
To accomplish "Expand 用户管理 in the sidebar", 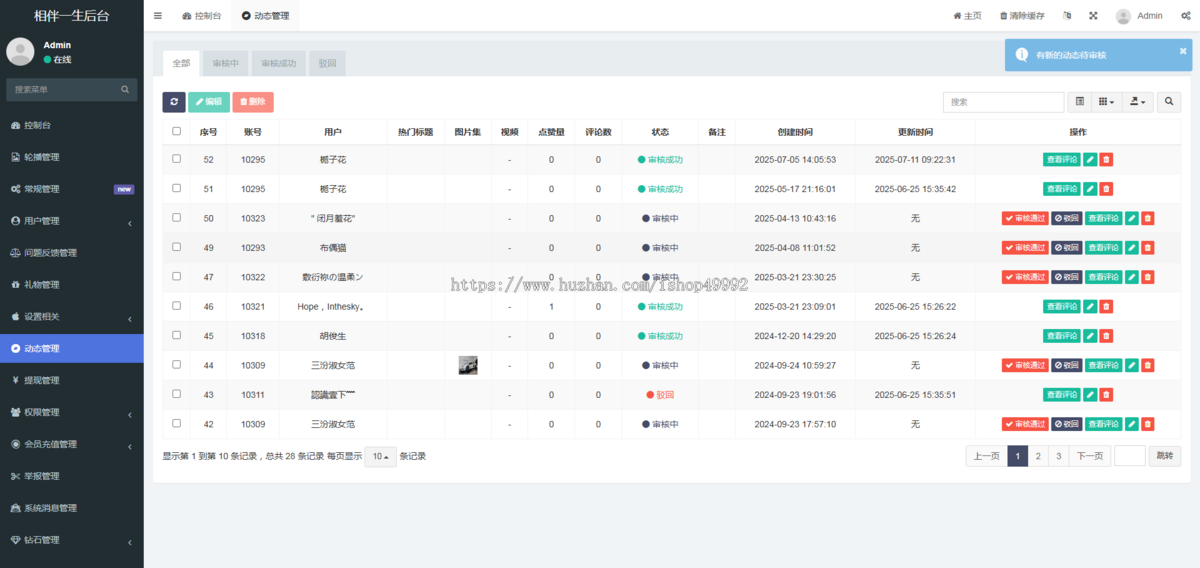I will tap(72, 221).
